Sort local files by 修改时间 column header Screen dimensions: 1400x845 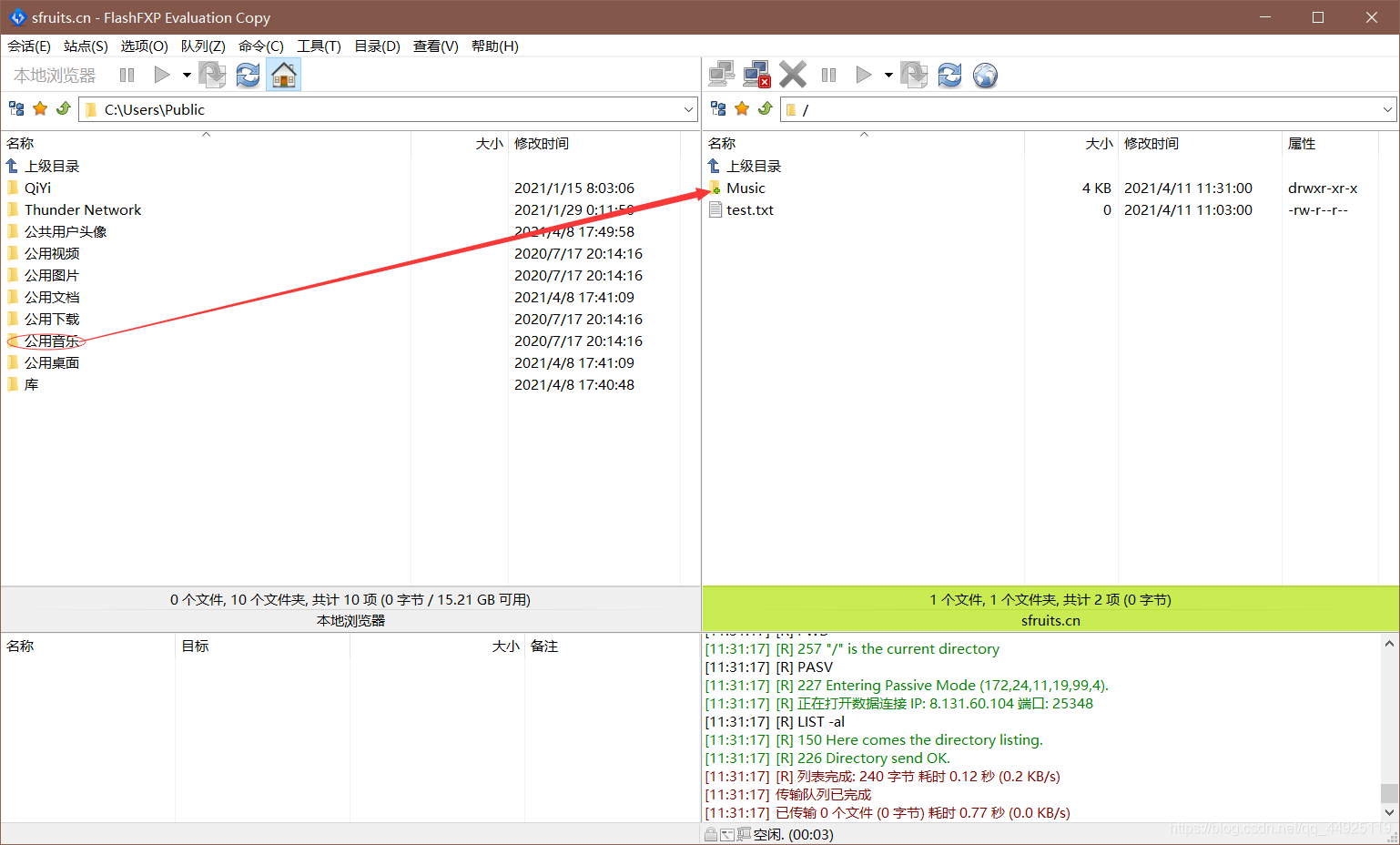pos(593,144)
